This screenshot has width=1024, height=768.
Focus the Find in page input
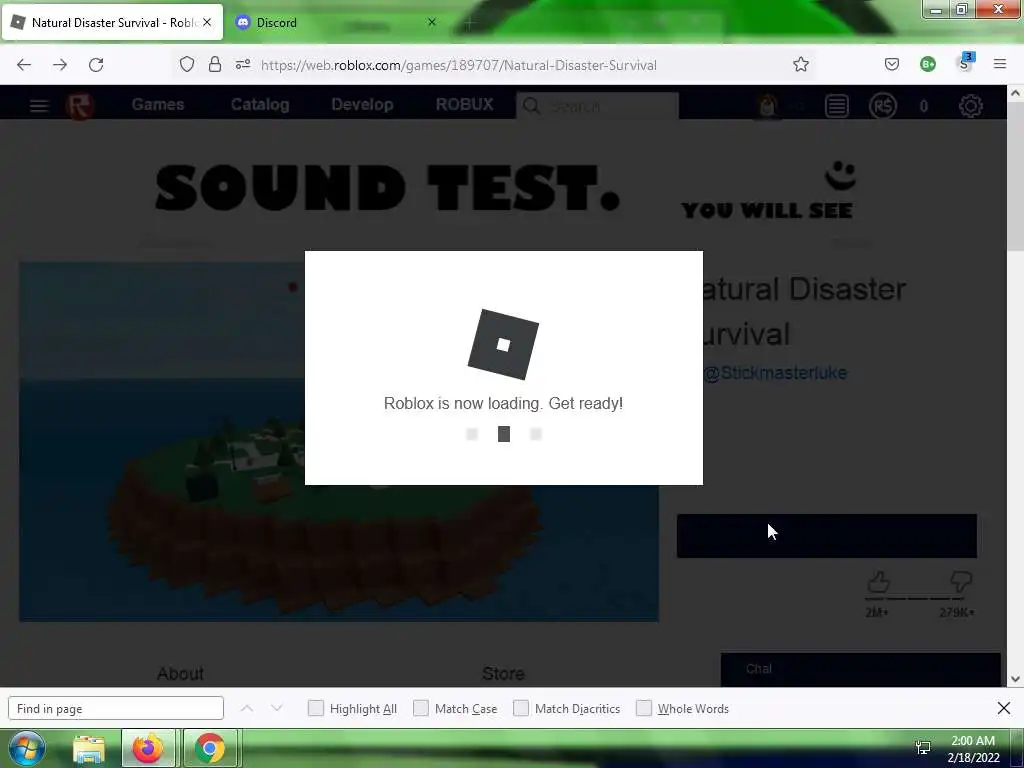[116, 708]
